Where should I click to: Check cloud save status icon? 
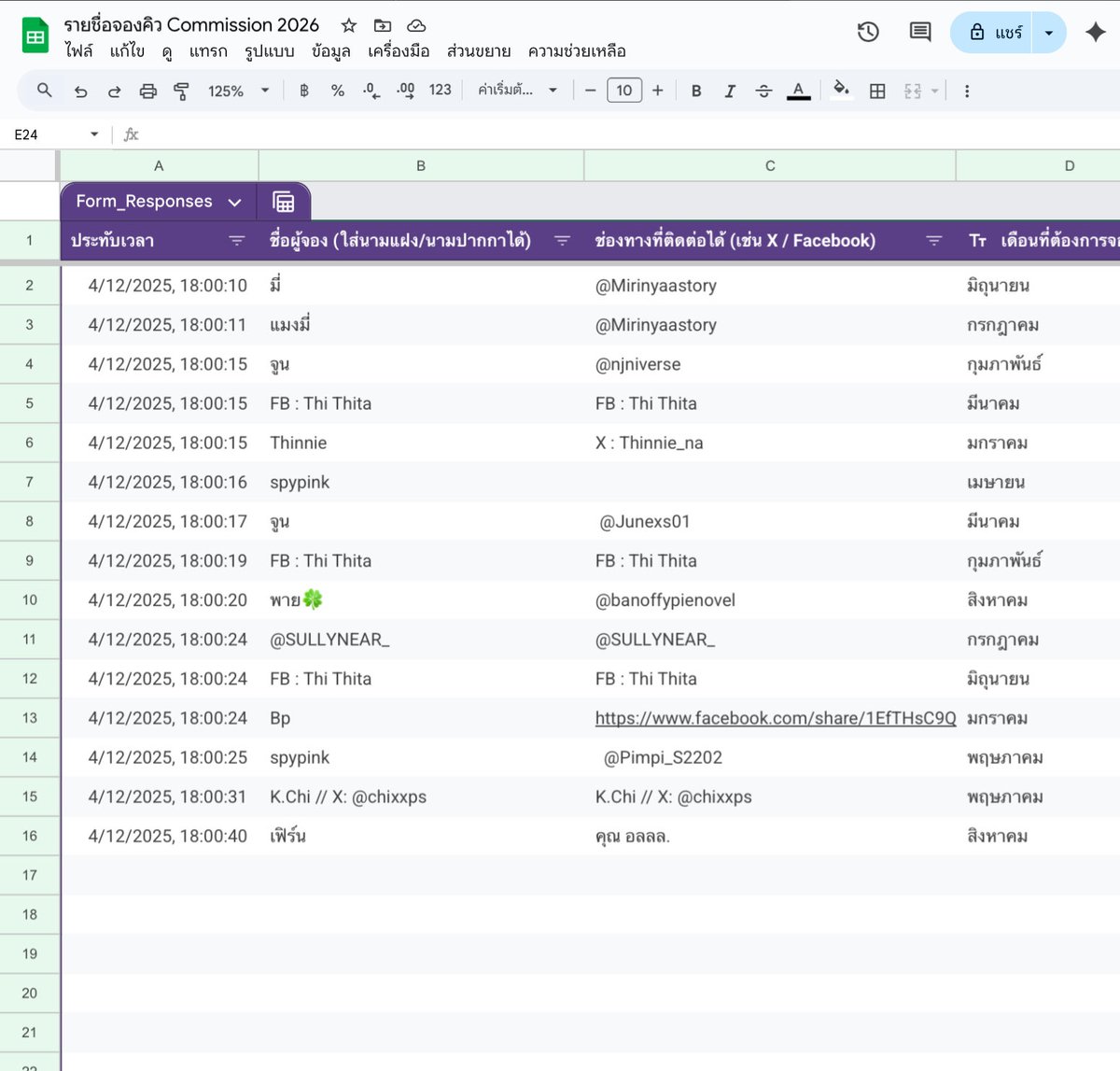pos(417,25)
